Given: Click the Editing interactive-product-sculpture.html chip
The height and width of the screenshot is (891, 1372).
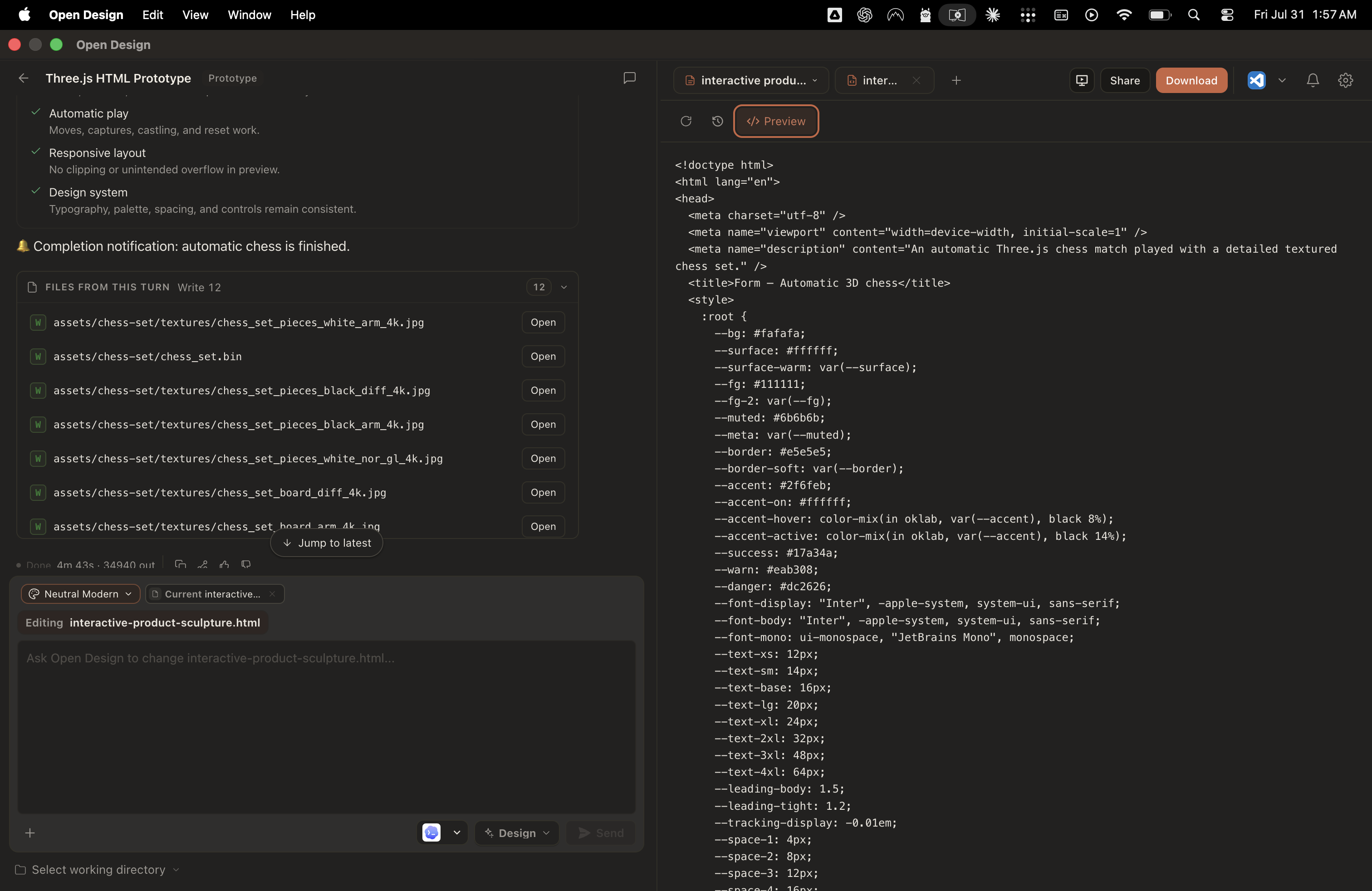Looking at the screenshot, I should pos(143,622).
